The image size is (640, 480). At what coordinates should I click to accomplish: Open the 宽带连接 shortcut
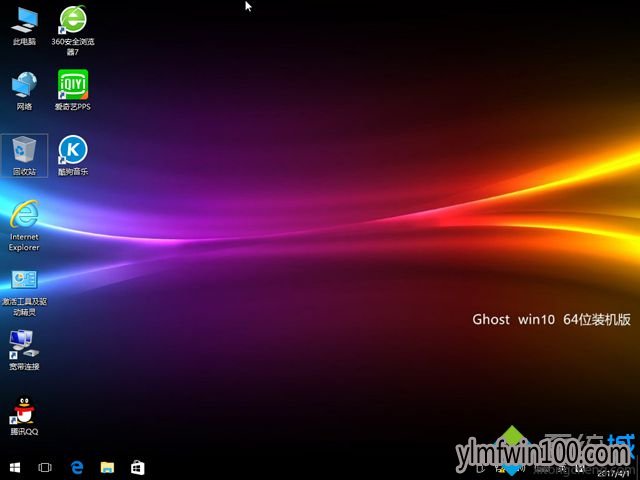(x=24, y=350)
